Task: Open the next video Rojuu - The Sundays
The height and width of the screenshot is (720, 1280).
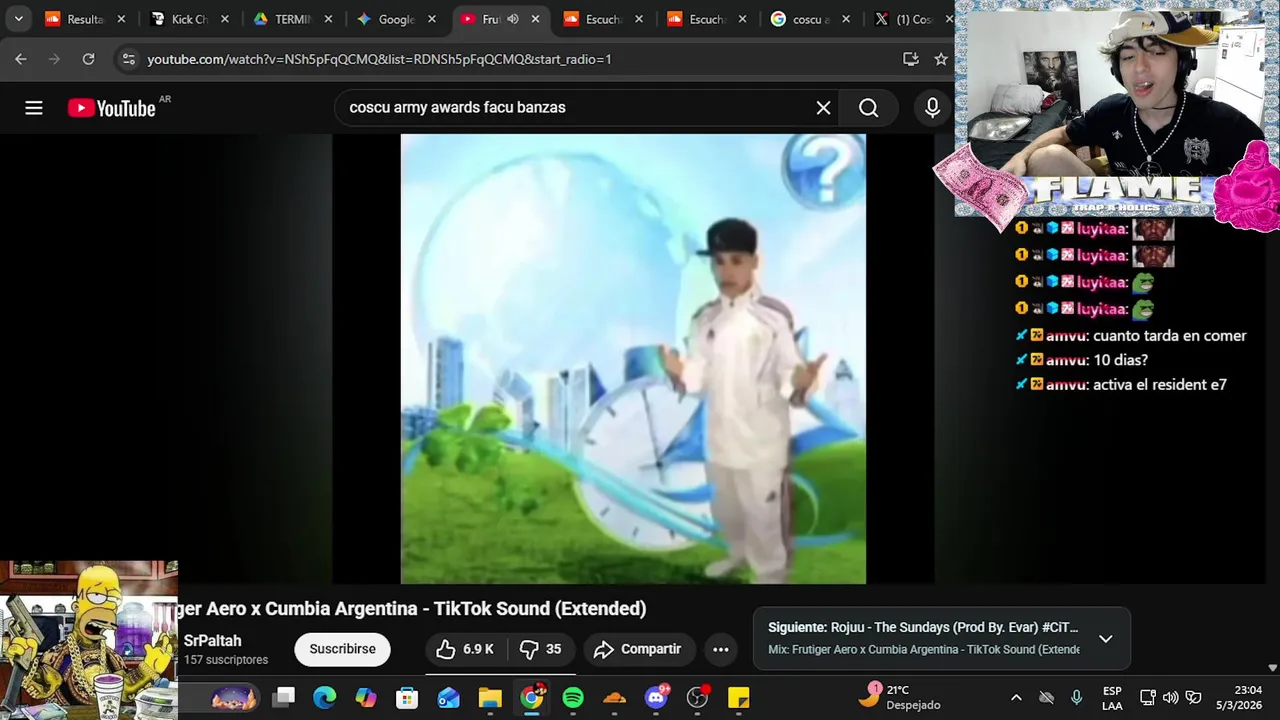Action: [923, 627]
